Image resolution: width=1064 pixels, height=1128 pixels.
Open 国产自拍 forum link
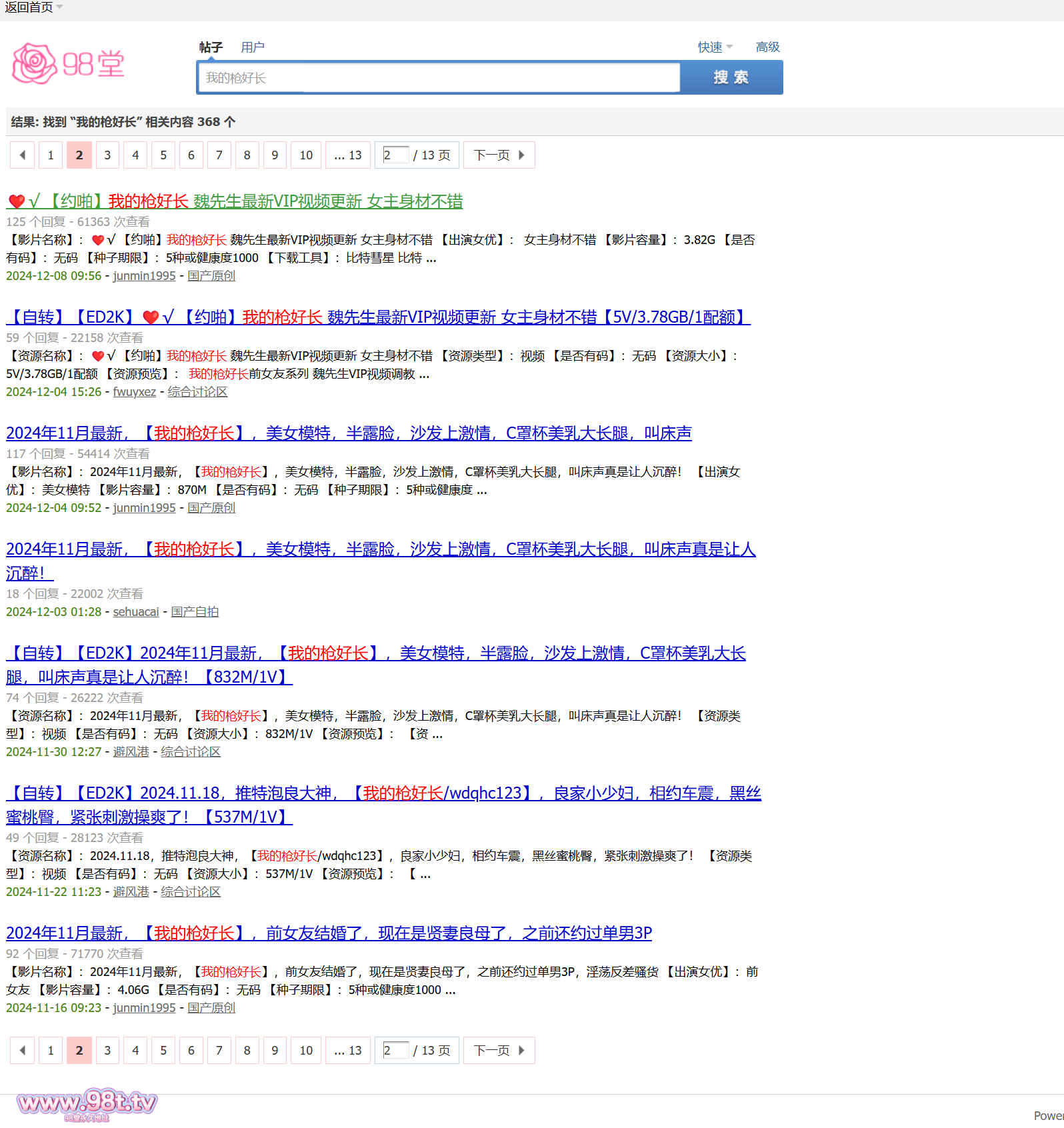point(195,612)
